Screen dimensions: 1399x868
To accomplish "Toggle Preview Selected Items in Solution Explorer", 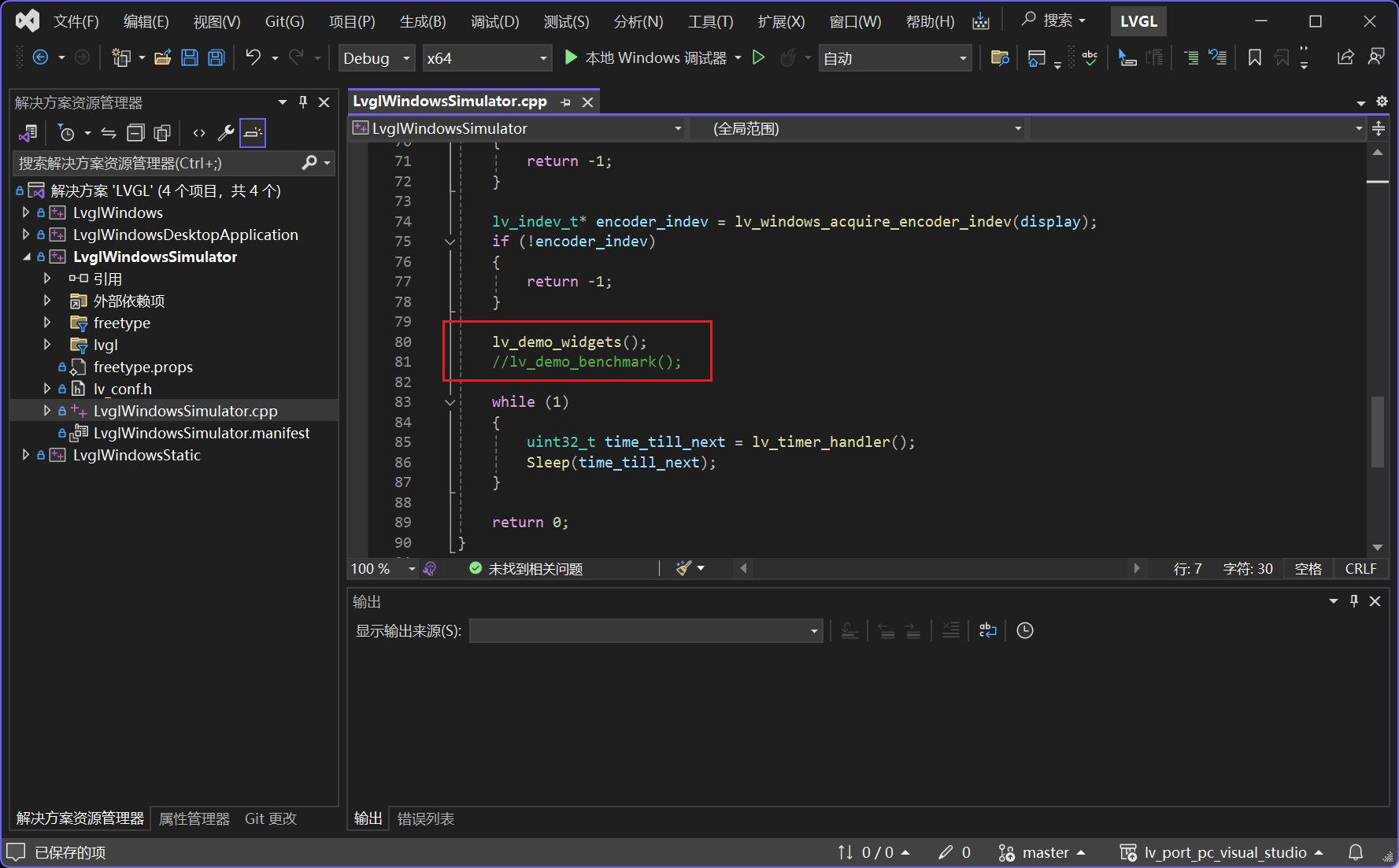I will pos(252,132).
